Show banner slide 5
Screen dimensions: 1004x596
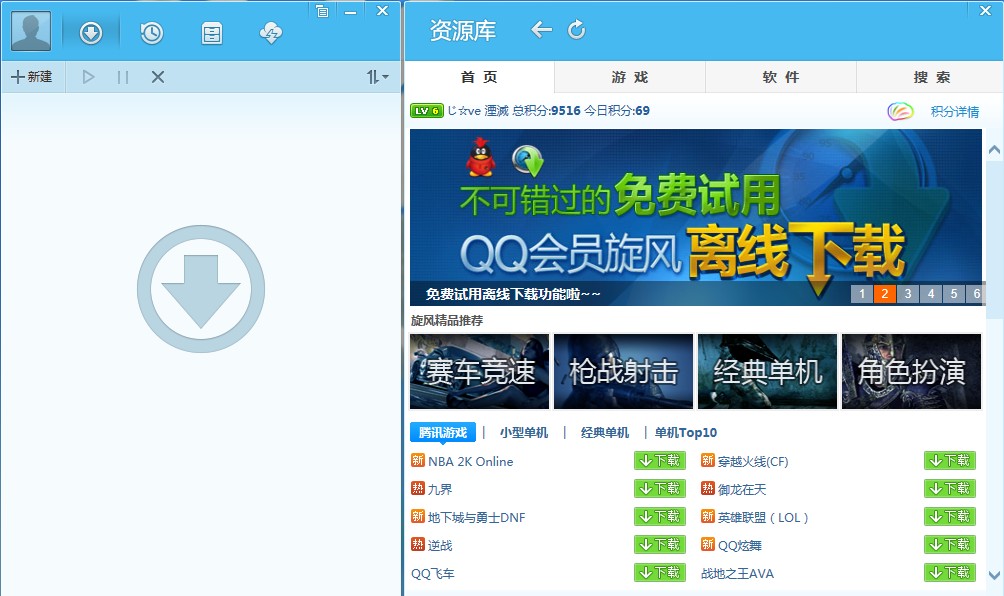954,294
